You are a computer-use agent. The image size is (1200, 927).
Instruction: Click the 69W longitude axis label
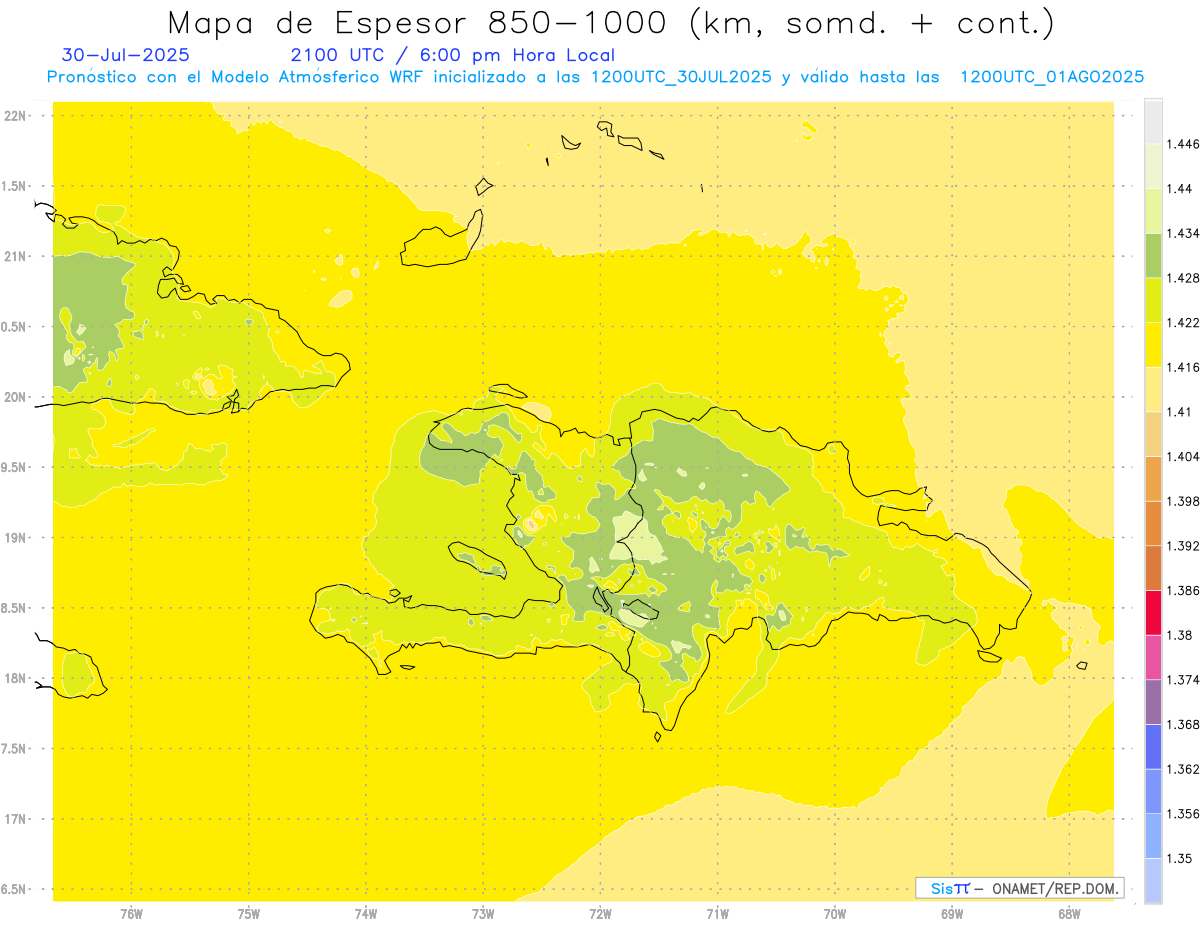952,913
